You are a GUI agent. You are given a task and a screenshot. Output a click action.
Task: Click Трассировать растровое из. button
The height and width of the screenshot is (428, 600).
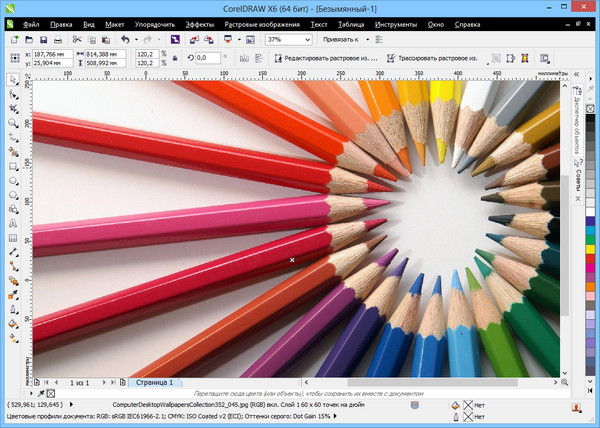[434, 58]
